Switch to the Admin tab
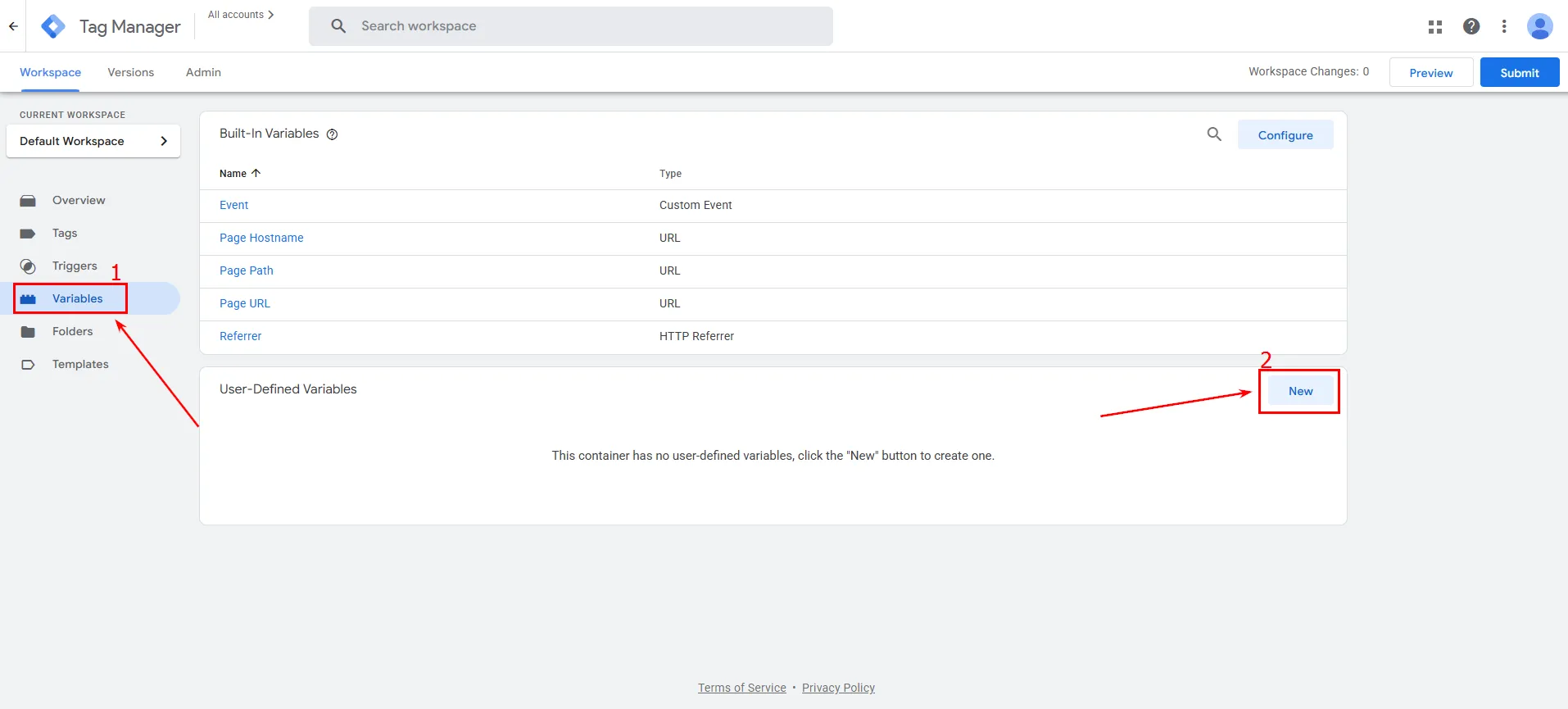The height and width of the screenshot is (709, 1568). pyautogui.click(x=203, y=72)
